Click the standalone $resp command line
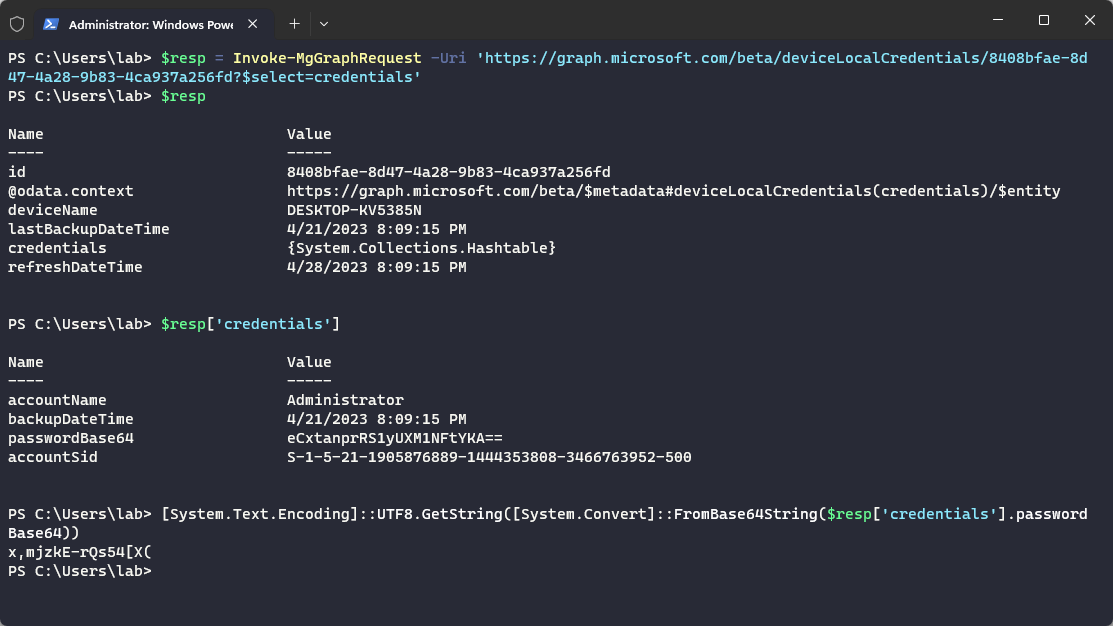The height and width of the screenshot is (626, 1113). (x=183, y=96)
